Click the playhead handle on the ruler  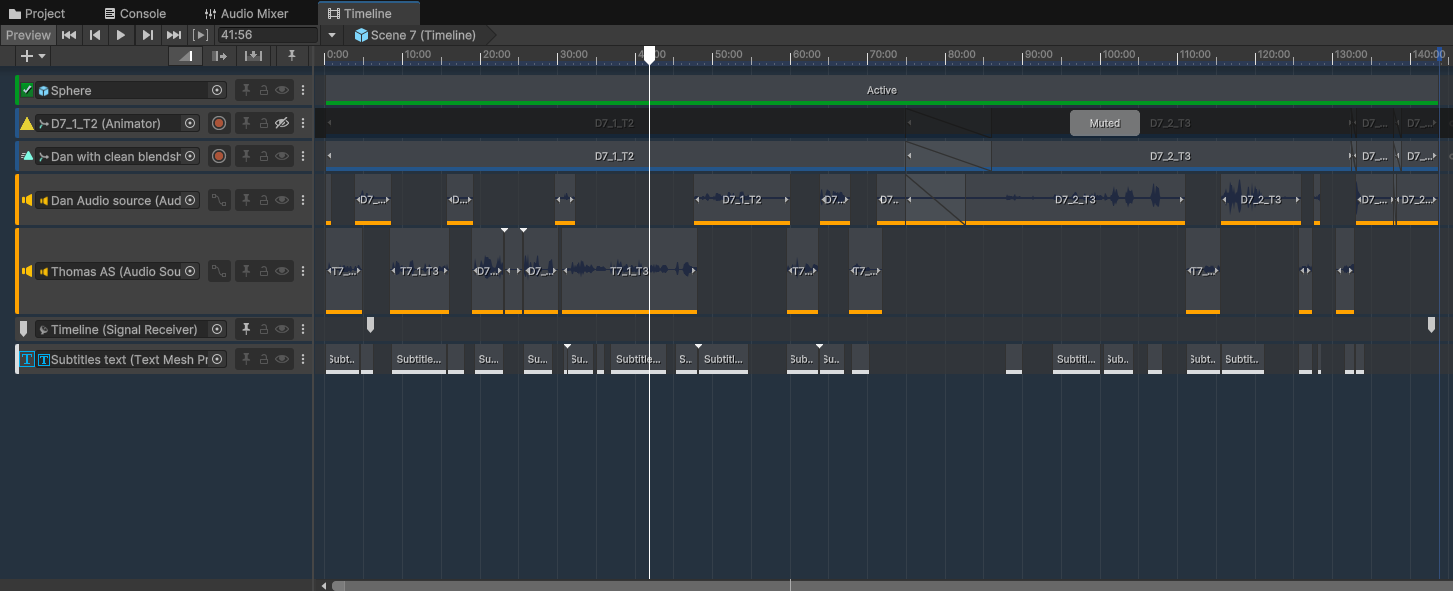pos(649,54)
